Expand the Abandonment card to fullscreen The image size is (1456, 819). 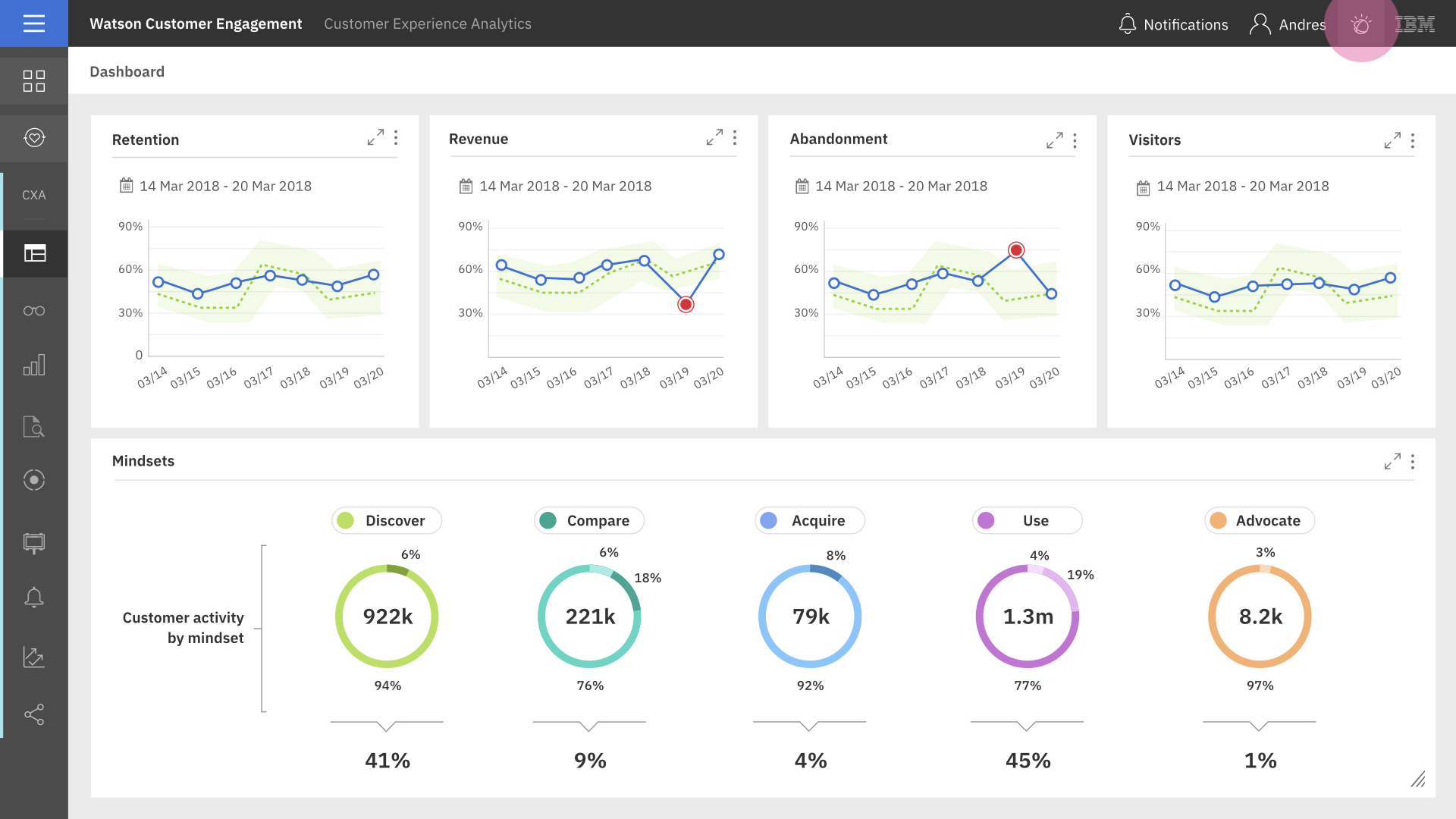[1054, 140]
